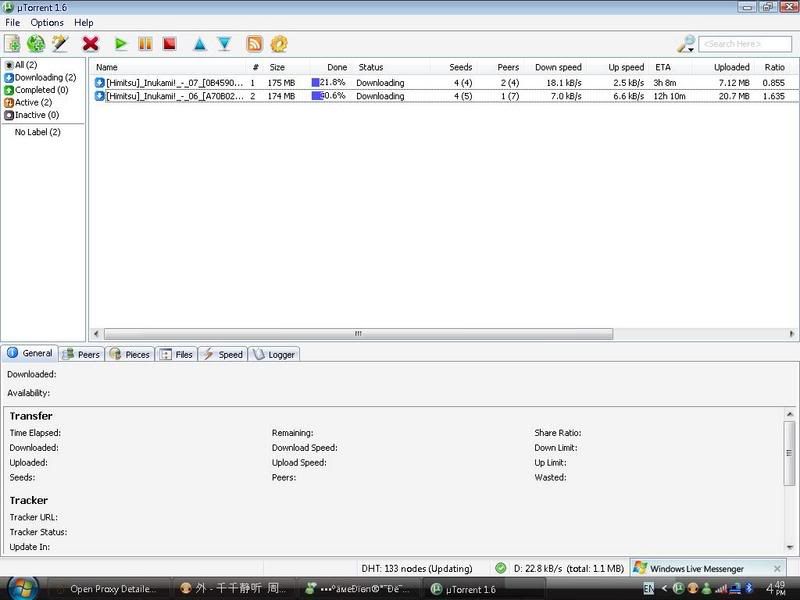Switch to the Files tab
This screenshot has width=800, height=600.
(x=176, y=355)
